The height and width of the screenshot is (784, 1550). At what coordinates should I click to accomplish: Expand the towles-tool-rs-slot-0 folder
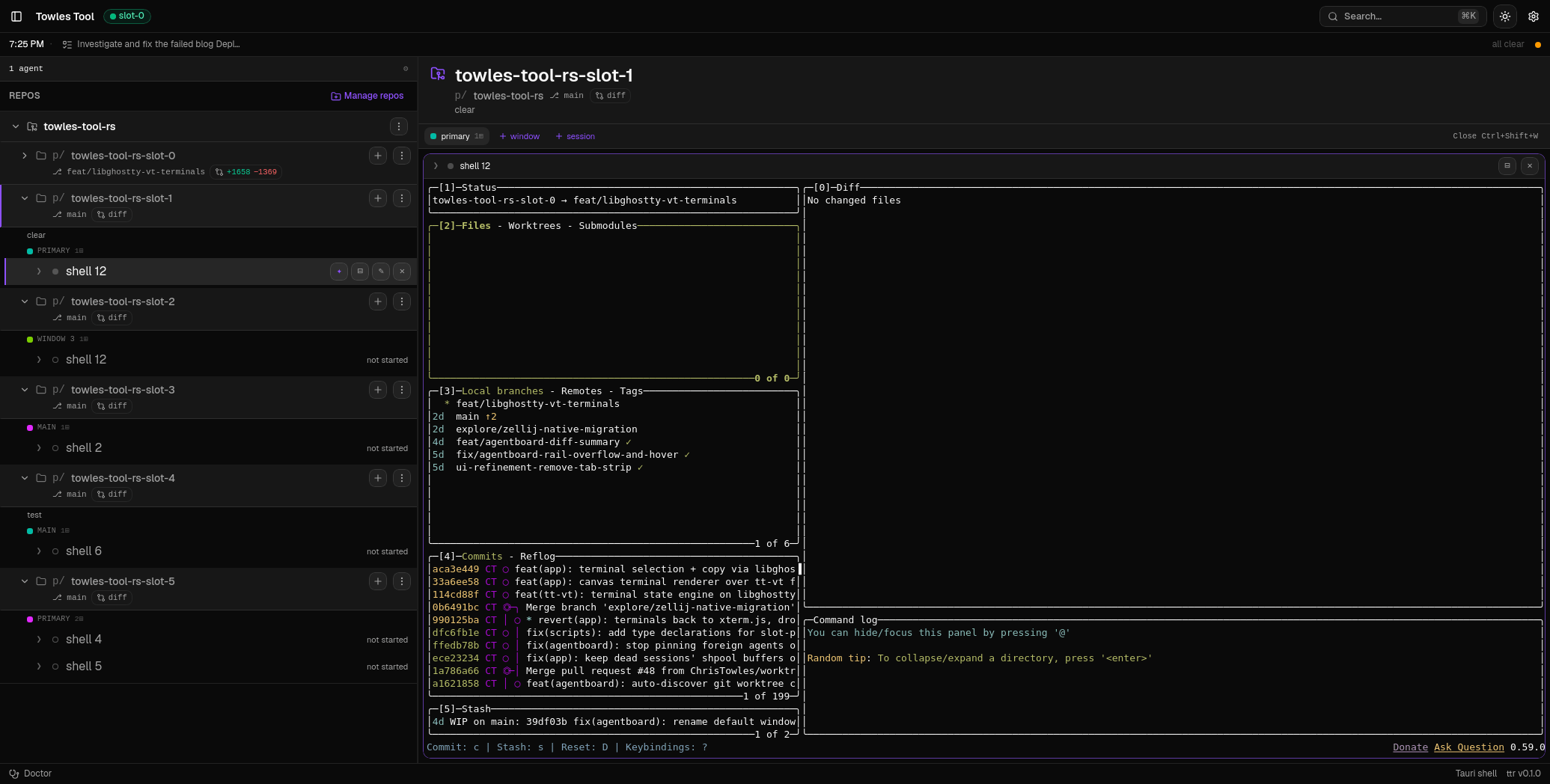point(25,156)
